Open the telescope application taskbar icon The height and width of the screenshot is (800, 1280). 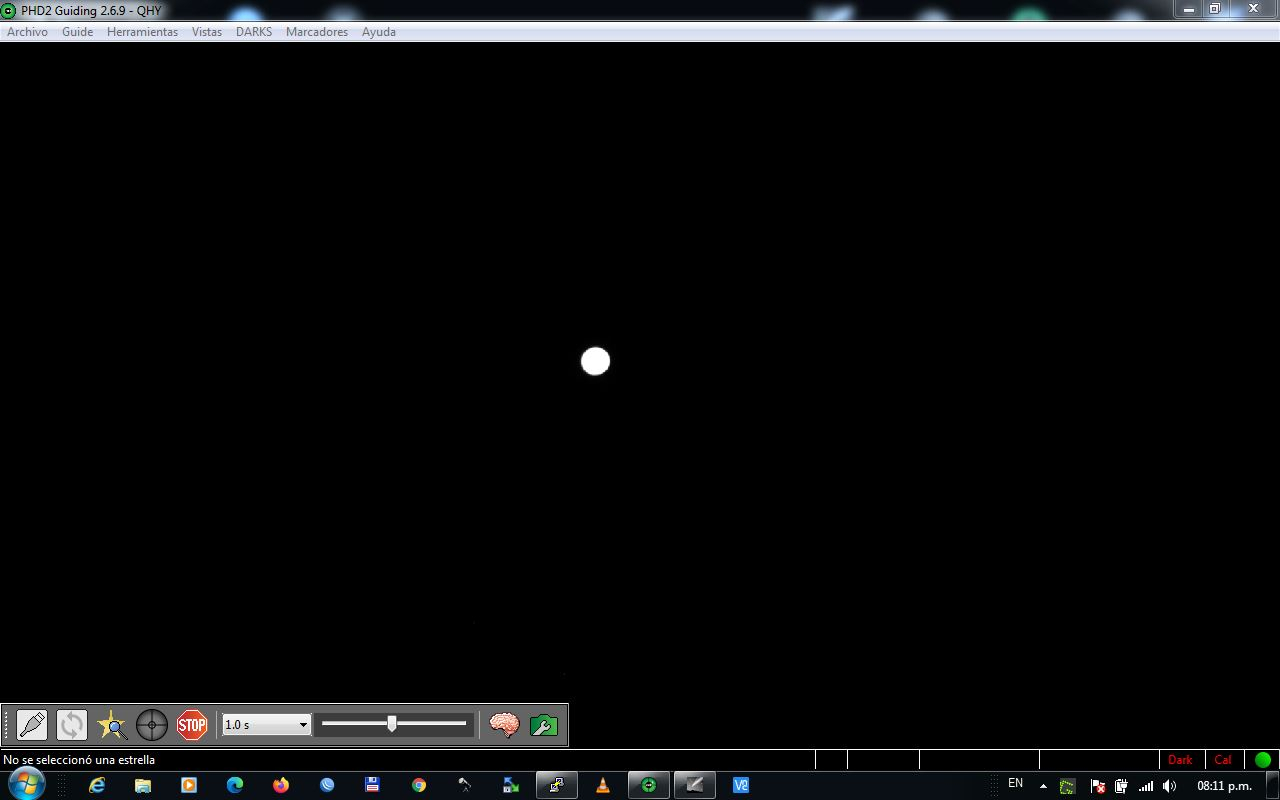(x=465, y=785)
